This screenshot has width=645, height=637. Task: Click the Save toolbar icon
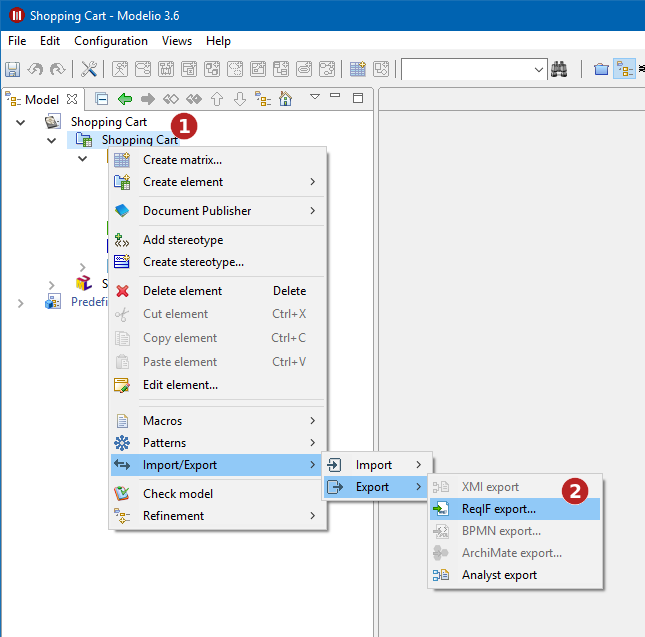click(12, 69)
